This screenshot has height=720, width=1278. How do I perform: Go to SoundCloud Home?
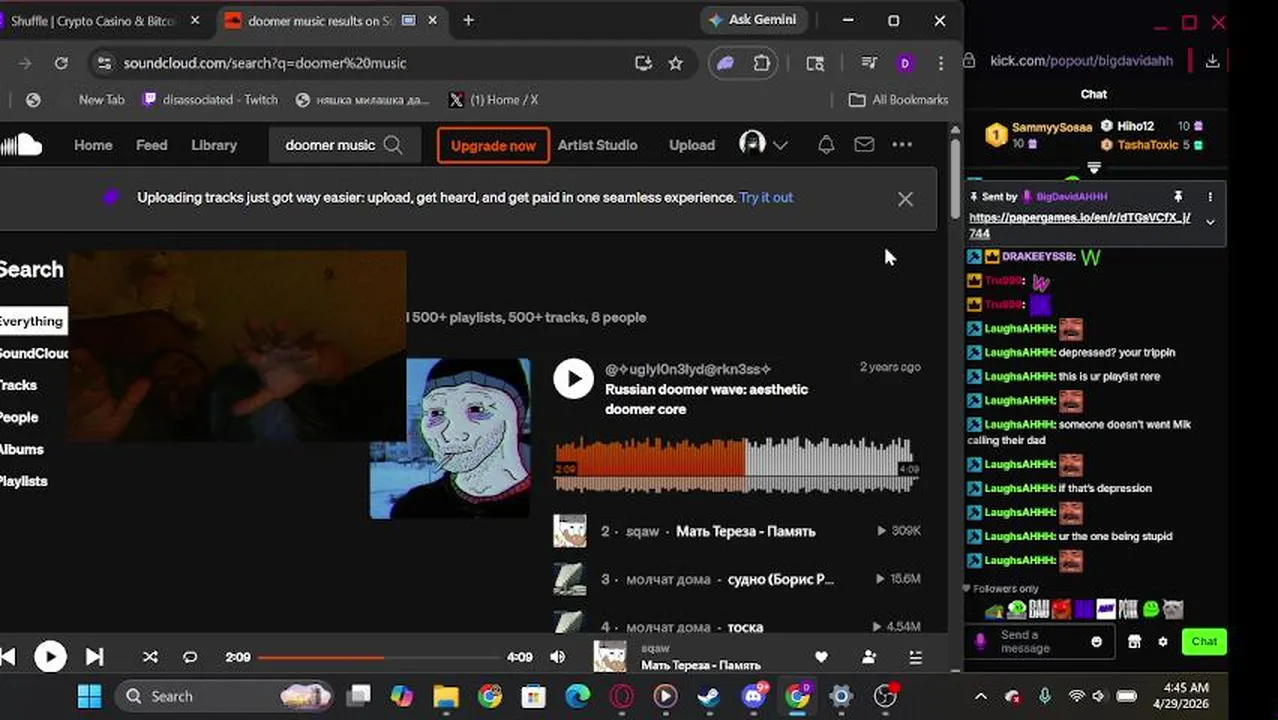coord(93,145)
